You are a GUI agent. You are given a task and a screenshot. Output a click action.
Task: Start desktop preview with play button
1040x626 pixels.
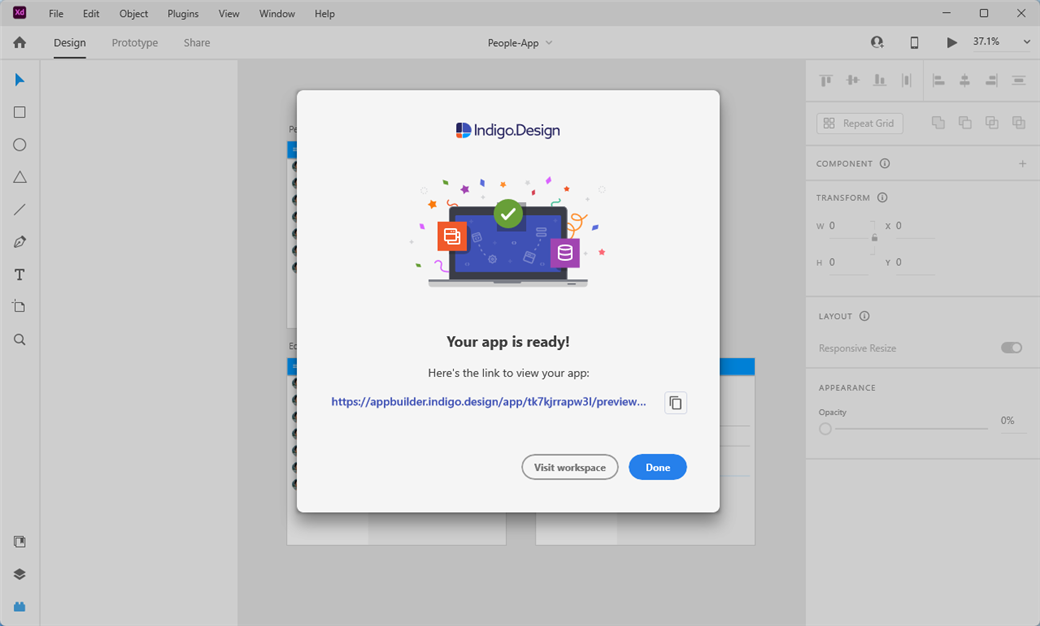tap(952, 42)
